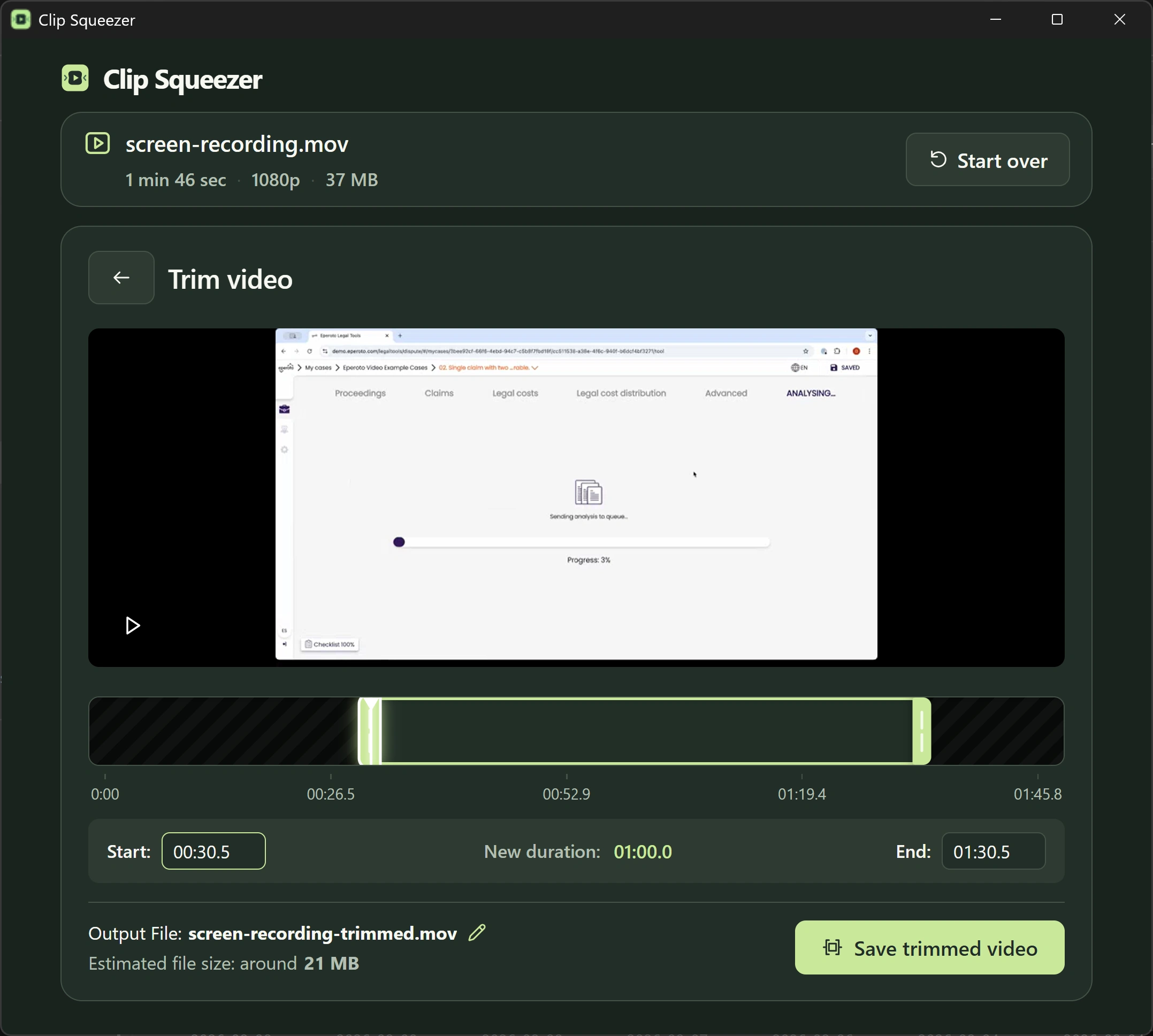
Task: Click the 01:45.8 timeline end label
Action: pyautogui.click(x=1037, y=794)
